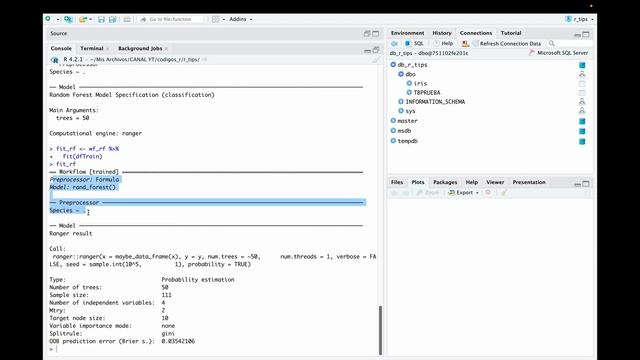Open the Addins dropdown menu
Viewport: 640px width, 360px height.
pos(240,19)
